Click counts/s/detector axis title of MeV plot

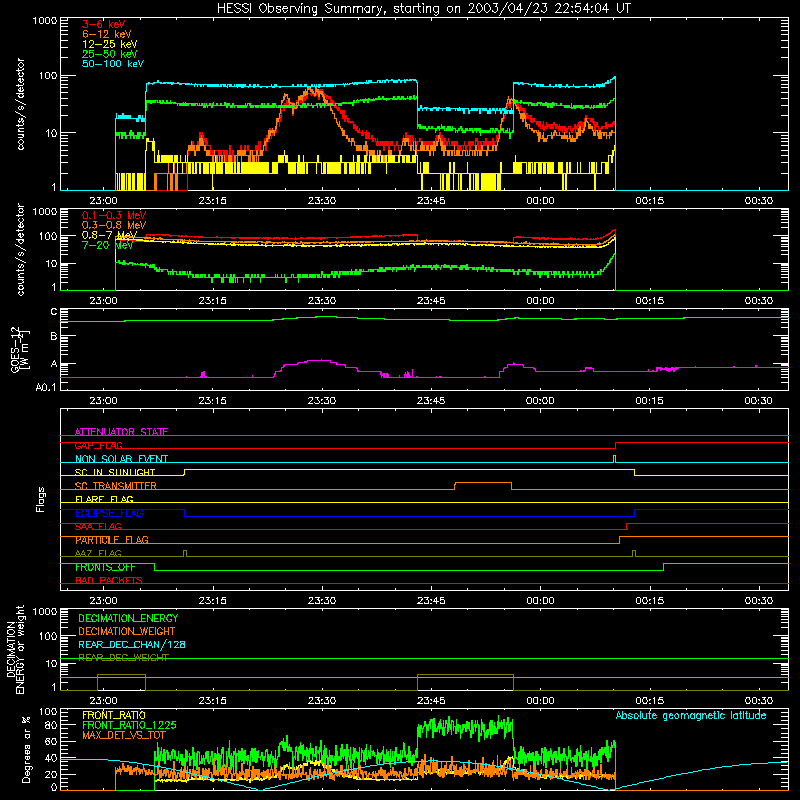[20, 249]
